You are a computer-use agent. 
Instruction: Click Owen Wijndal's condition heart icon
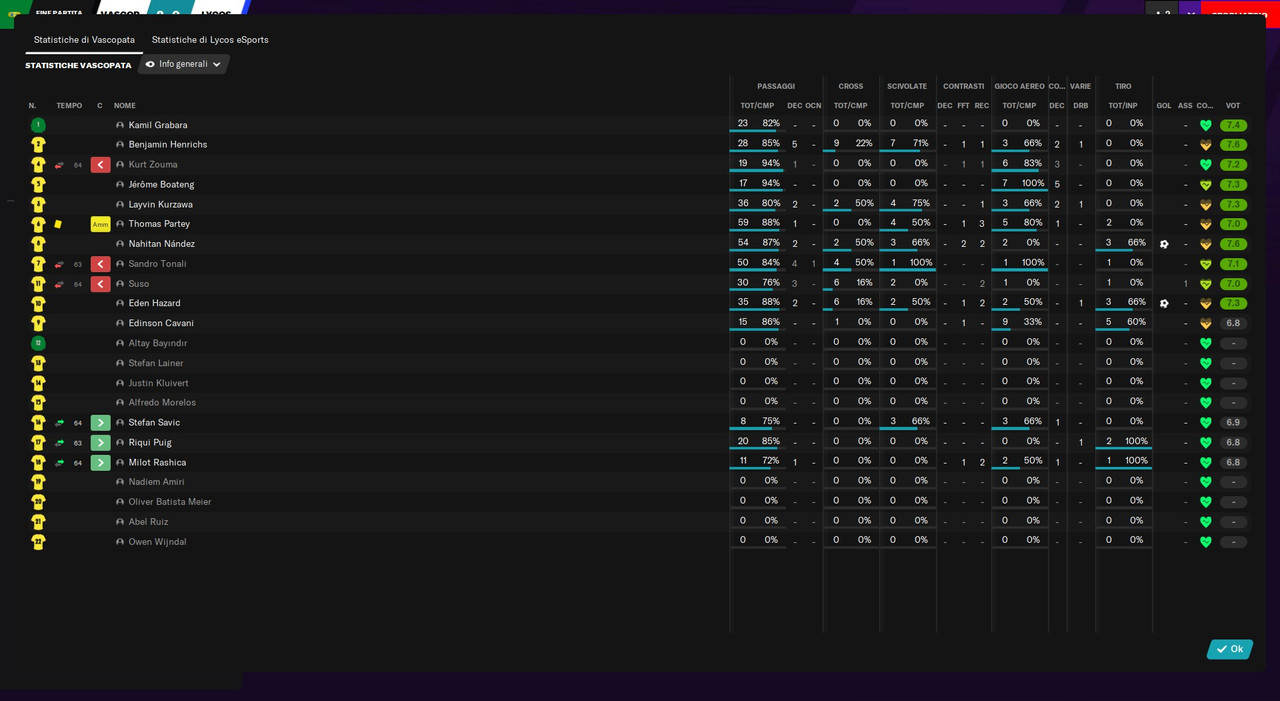tap(1205, 542)
